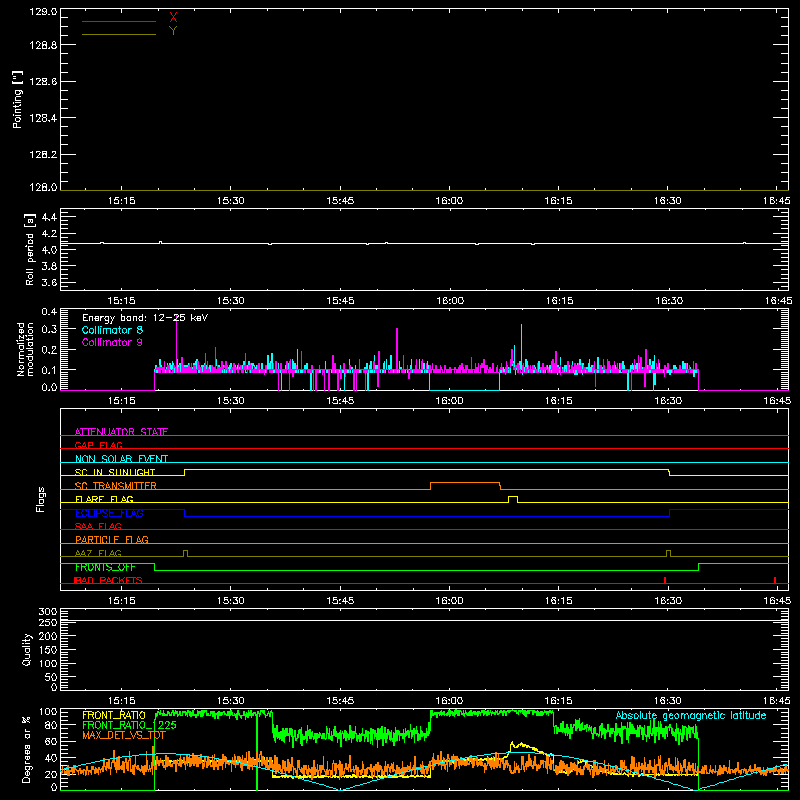Select the Energy band: 12-25 keV label

tap(145, 318)
